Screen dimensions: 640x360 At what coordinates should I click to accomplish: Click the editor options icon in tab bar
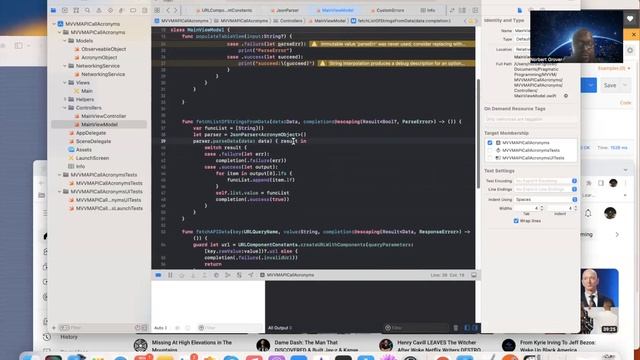[462, 10]
